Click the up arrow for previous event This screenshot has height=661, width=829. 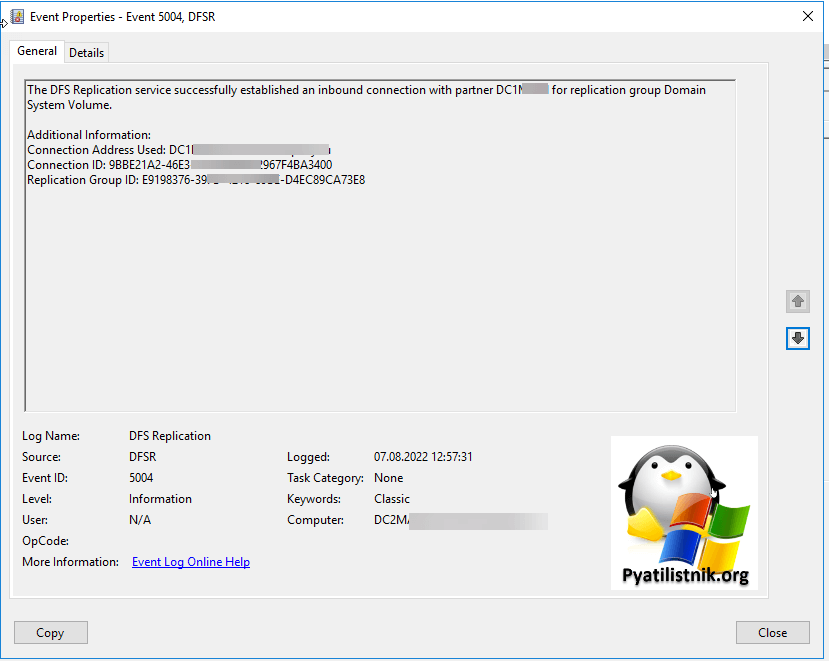tap(797, 301)
